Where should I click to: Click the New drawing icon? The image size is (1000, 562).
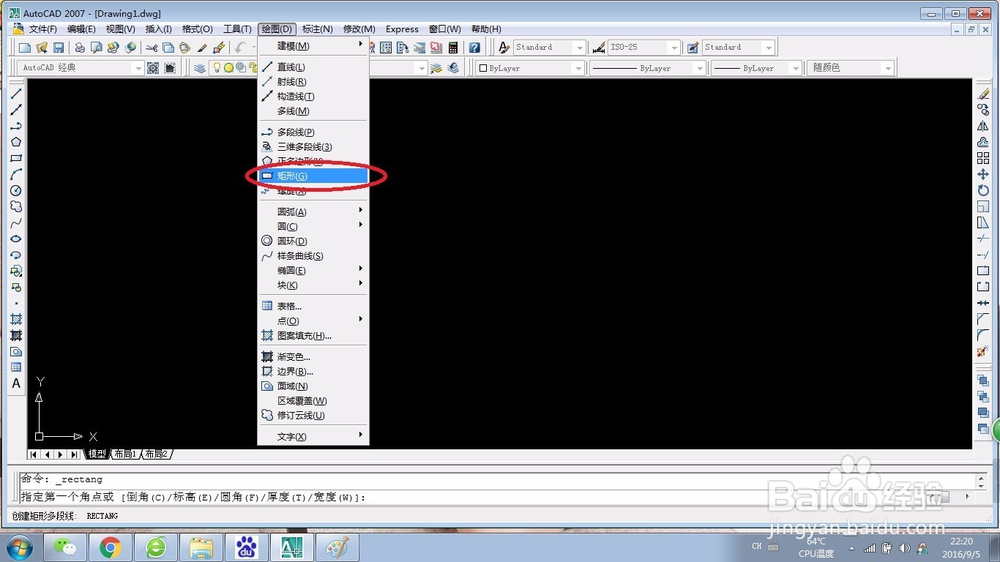coord(25,47)
